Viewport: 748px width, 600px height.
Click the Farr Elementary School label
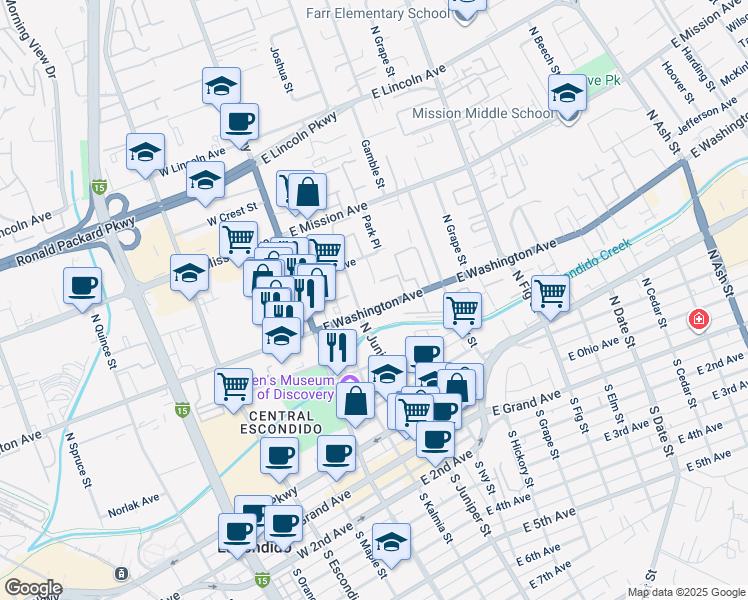click(x=378, y=13)
